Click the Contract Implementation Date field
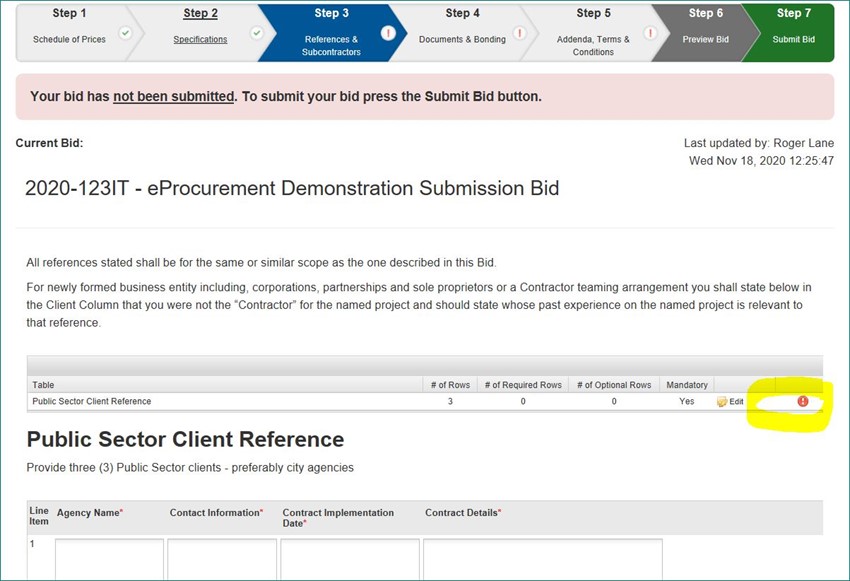The width and height of the screenshot is (850, 581). (x=350, y=559)
